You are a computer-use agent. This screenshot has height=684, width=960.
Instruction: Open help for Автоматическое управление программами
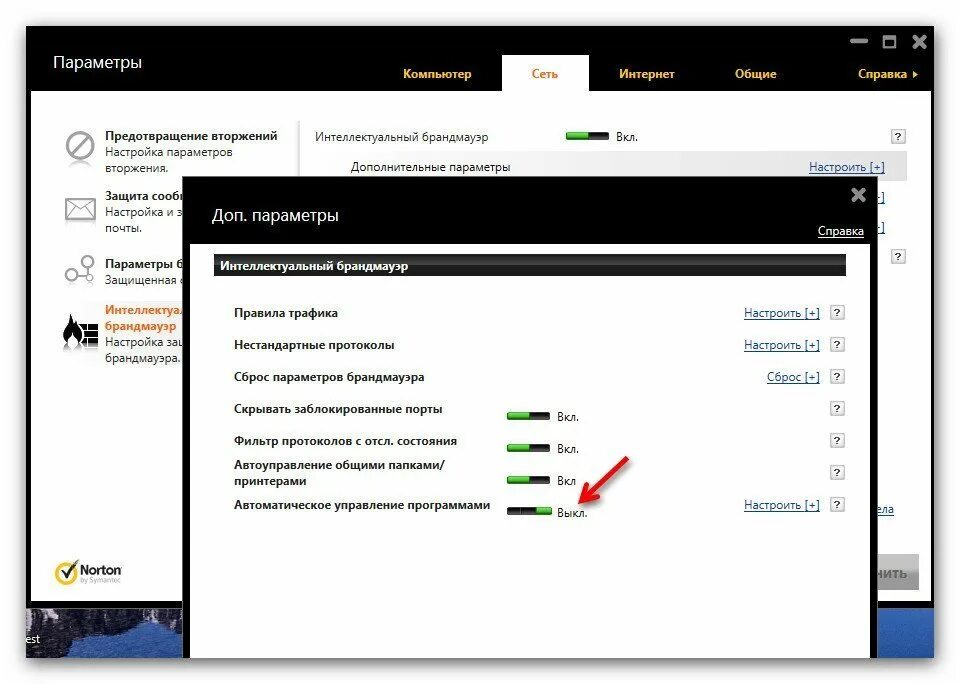(x=837, y=505)
